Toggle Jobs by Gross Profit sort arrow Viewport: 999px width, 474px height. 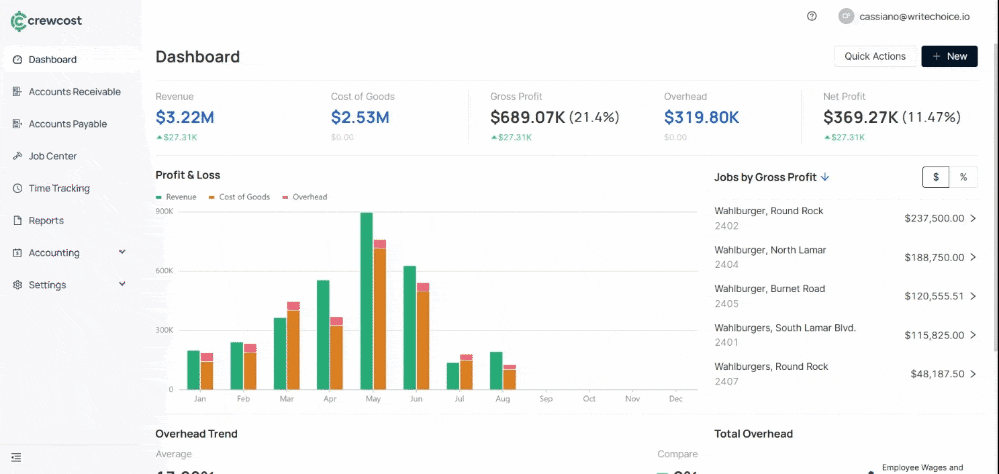pyautogui.click(x=825, y=177)
